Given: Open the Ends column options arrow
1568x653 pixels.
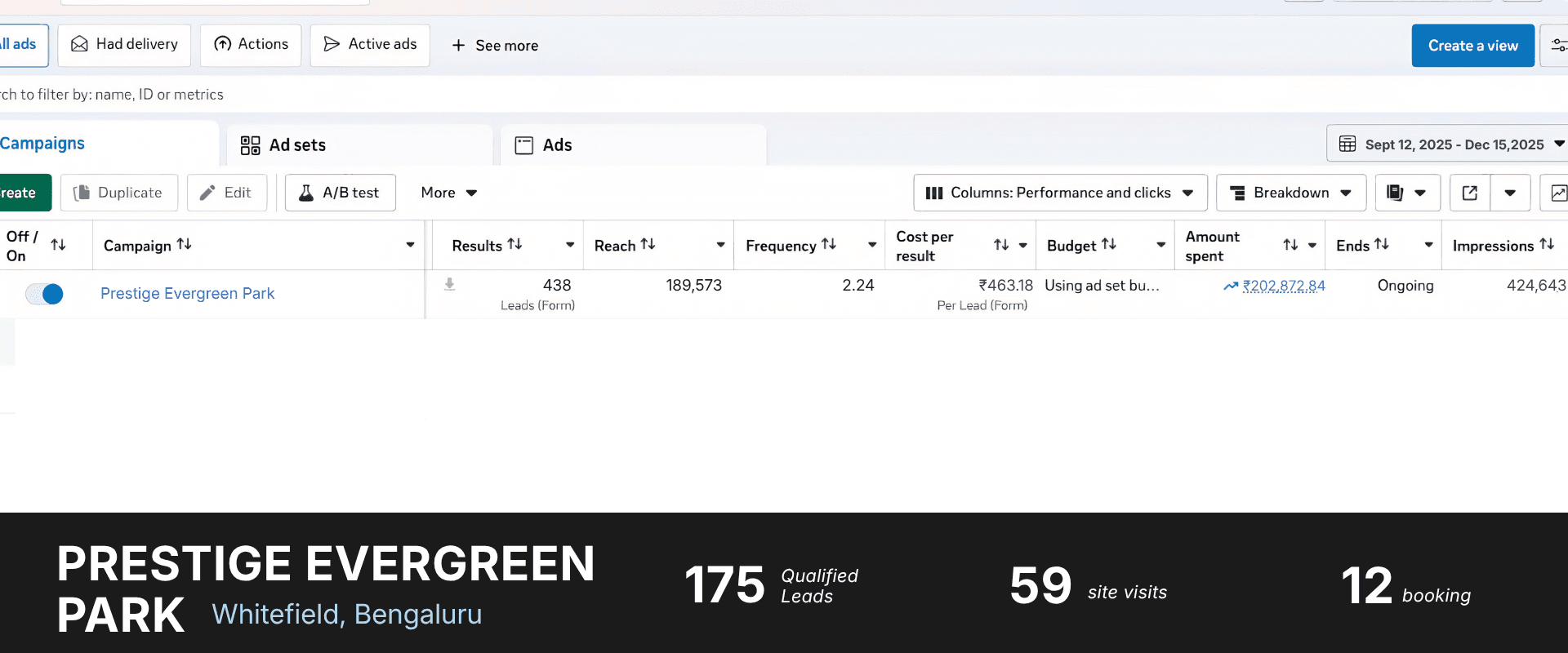Looking at the screenshot, I should 1428,245.
